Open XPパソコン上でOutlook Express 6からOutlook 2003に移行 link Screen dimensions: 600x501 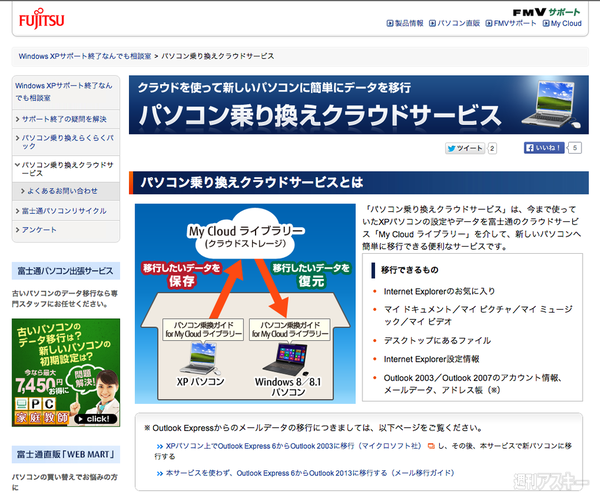293,446
